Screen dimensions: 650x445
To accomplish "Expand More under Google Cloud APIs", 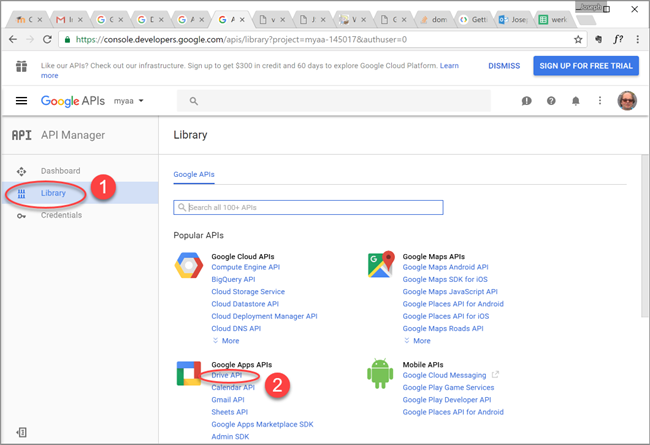I will tap(226, 340).
